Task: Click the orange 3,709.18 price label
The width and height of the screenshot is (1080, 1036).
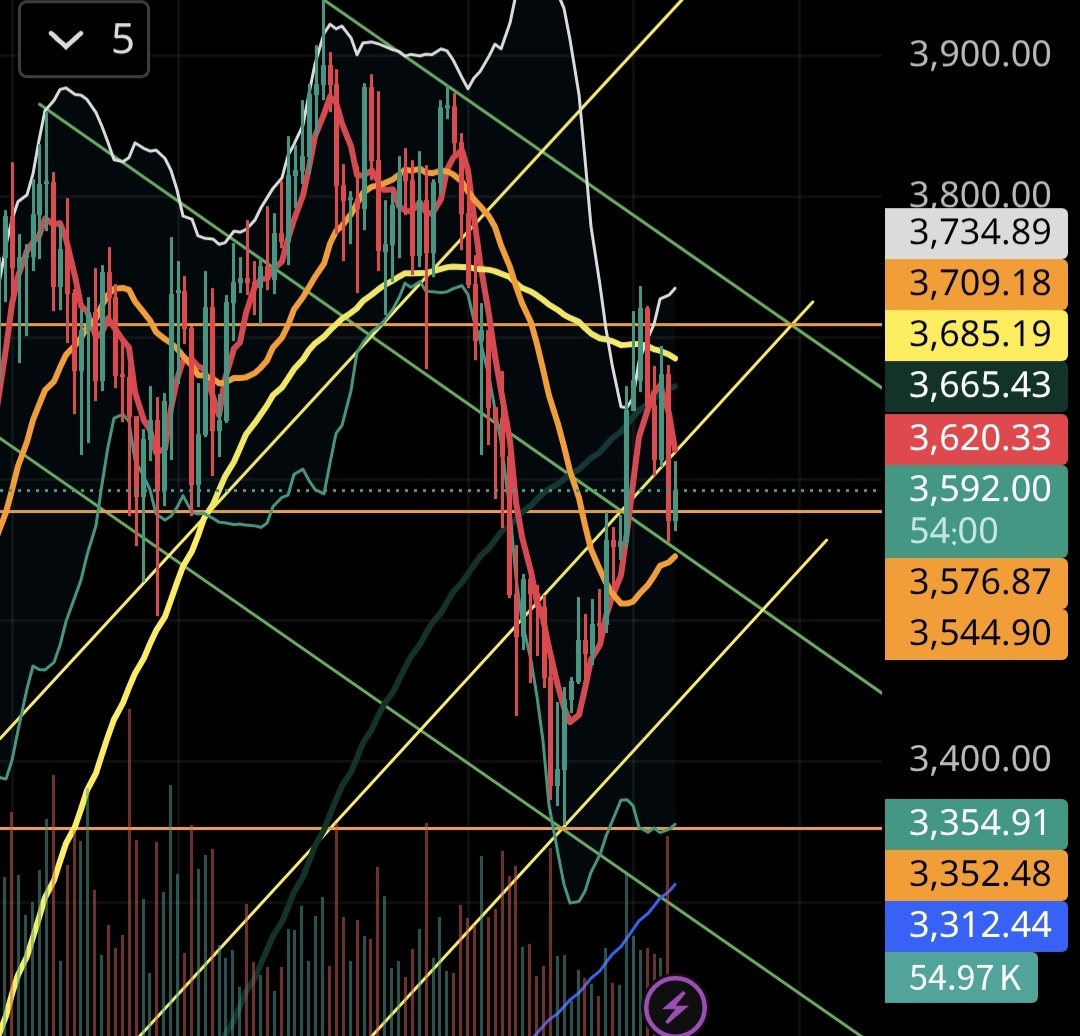Action: (x=979, y=283)
